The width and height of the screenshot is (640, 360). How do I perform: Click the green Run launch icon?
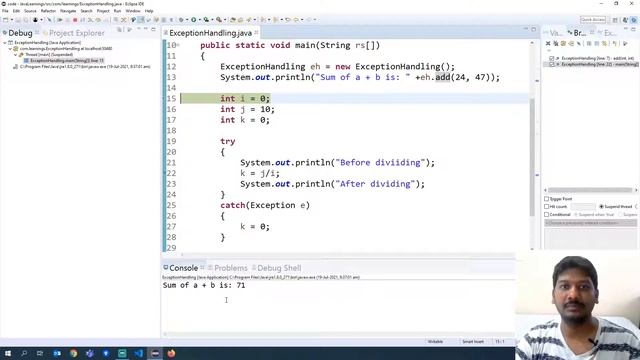[x=194, y=20]
